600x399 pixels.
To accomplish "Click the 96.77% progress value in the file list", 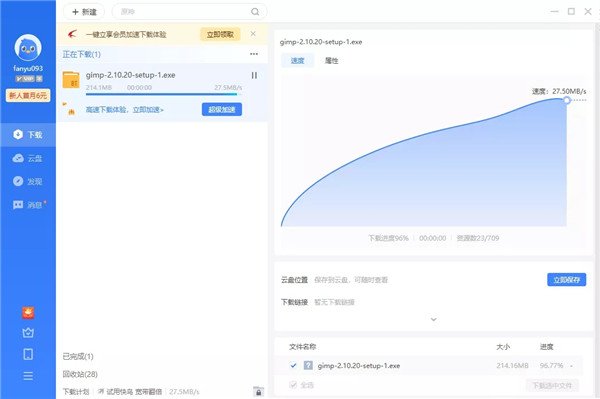I will [x=551, y=366].
